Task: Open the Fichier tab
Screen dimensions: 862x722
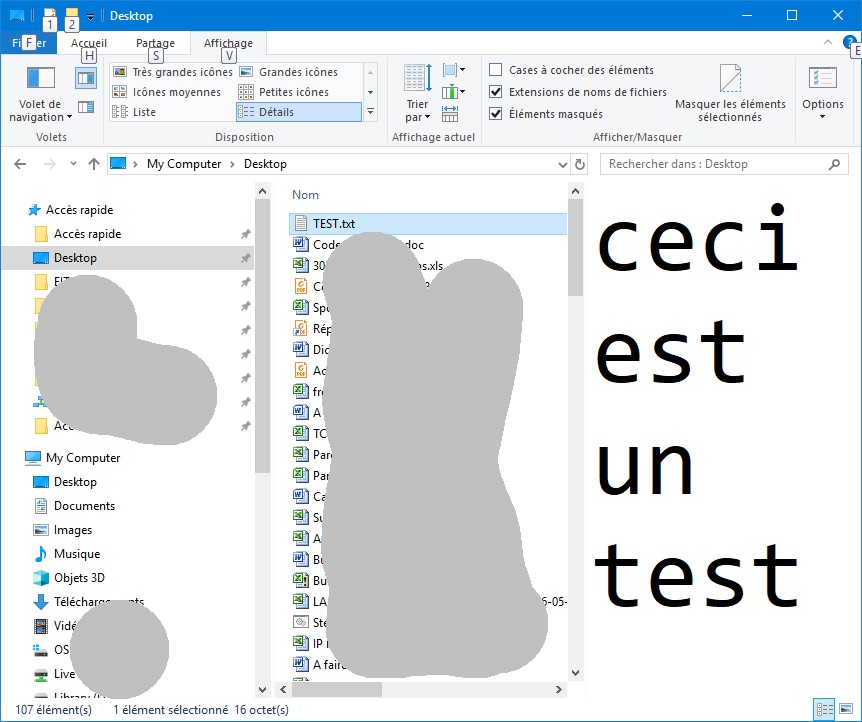Action: [x=29, y=42]
